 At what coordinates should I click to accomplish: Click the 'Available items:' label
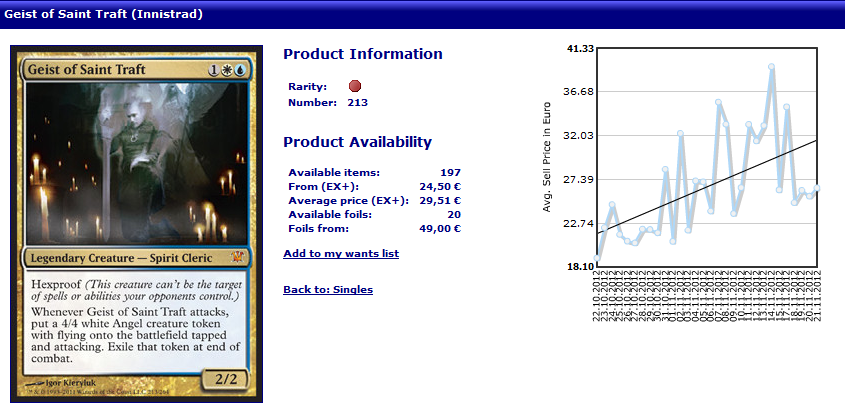point(334,172)
